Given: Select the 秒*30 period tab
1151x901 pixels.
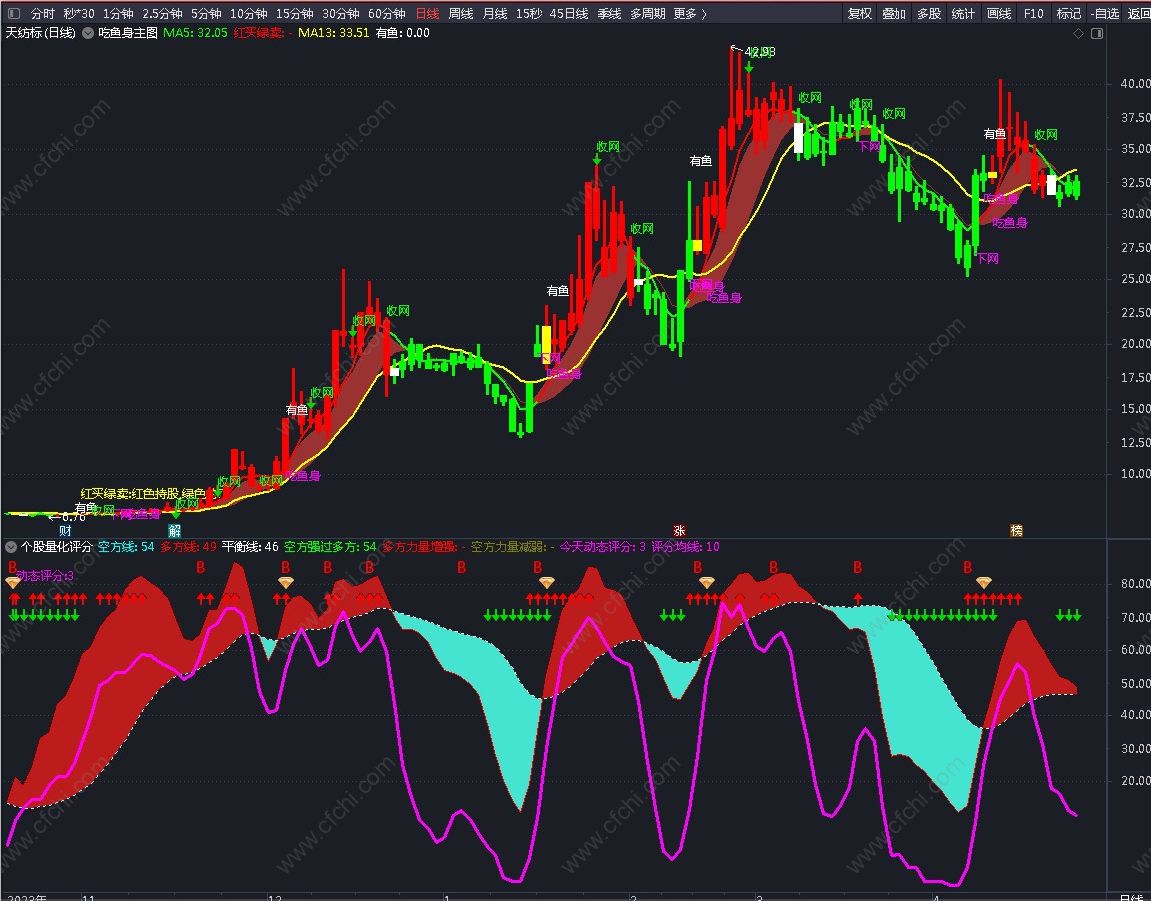Looking at the screenshot, I should tap(79, 13).
